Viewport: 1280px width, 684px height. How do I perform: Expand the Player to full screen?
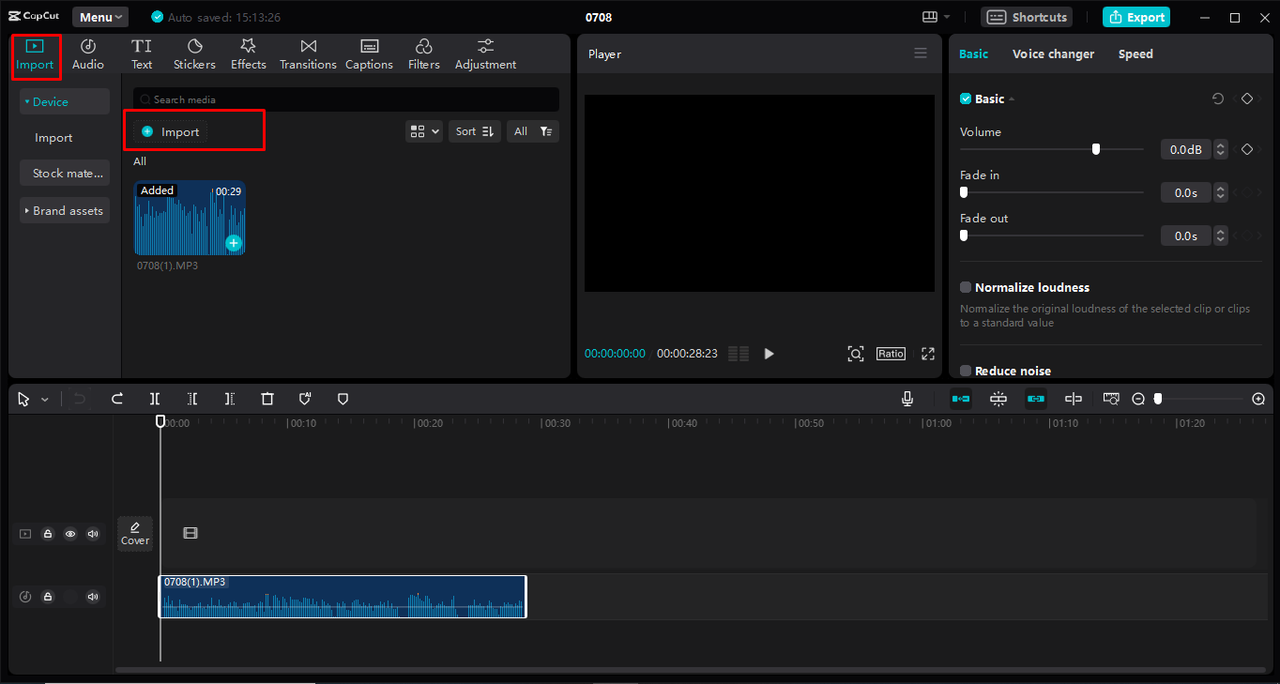click(x=928, y=354)
